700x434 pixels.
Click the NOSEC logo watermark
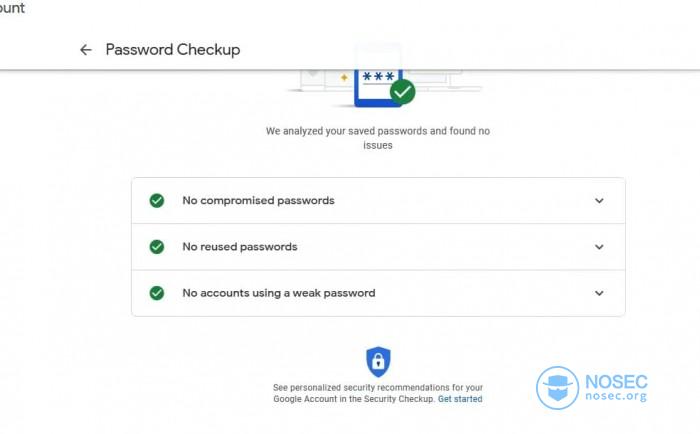(x=592, y=388)
